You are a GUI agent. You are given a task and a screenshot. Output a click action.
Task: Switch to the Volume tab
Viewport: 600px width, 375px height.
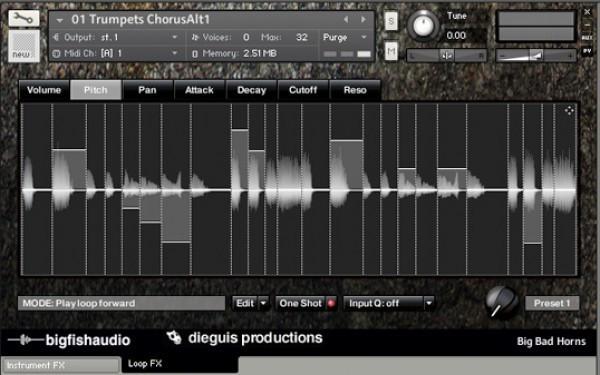coord(44,90)
